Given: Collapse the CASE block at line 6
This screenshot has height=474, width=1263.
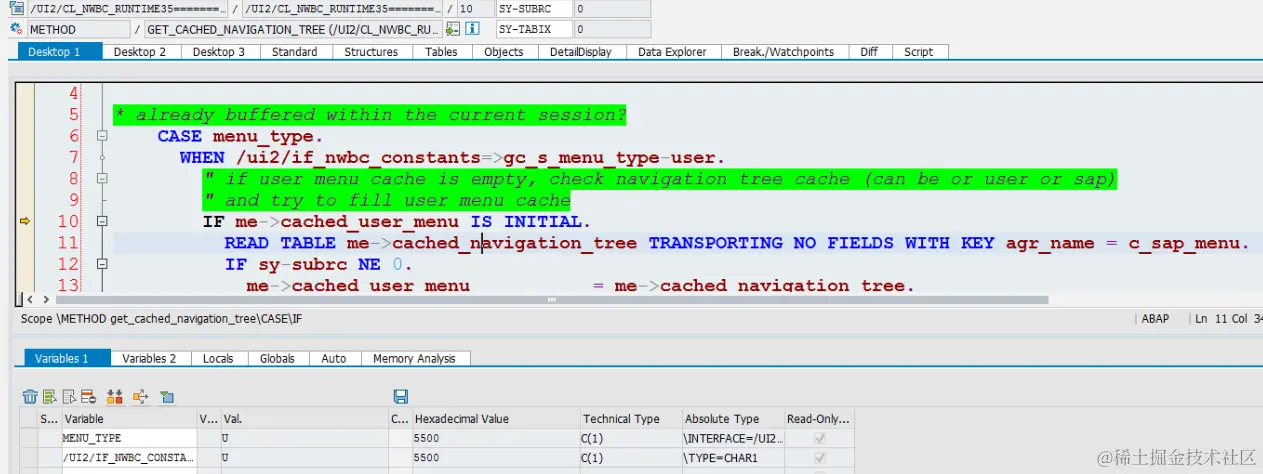Looking at the screenshot, I should click(x=101, y=136).
